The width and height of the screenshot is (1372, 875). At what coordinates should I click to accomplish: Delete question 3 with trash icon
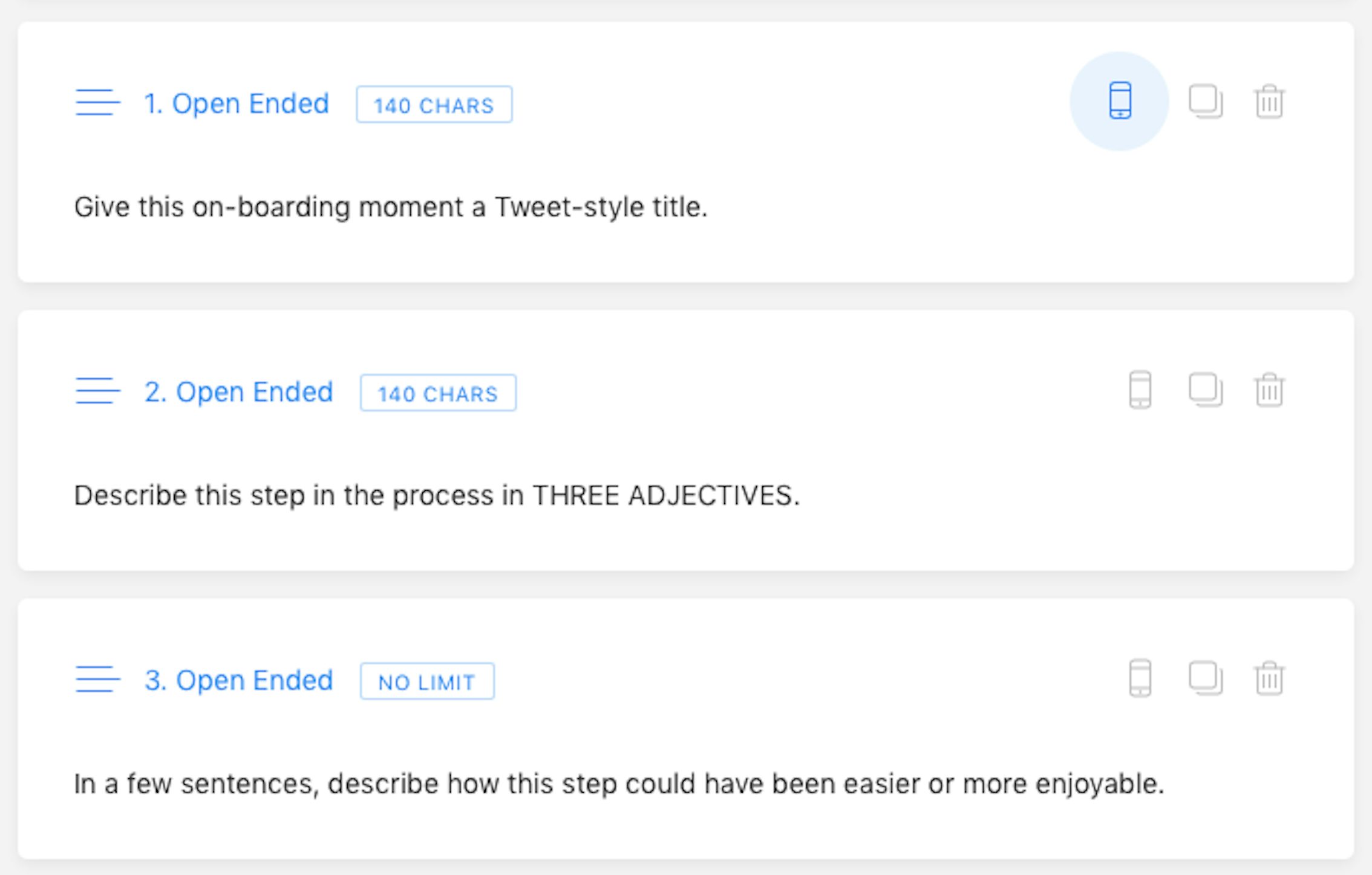click(x=1269, y=678)
